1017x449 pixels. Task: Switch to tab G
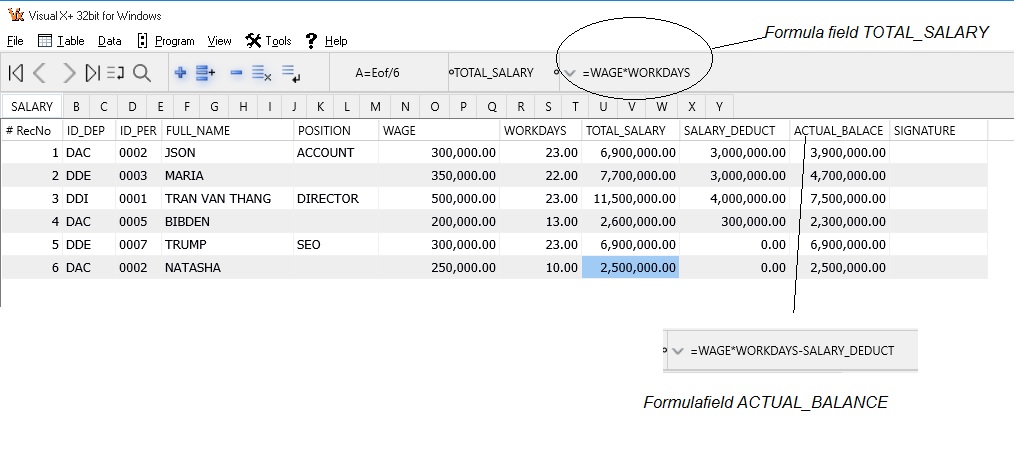tap(214, 106)
